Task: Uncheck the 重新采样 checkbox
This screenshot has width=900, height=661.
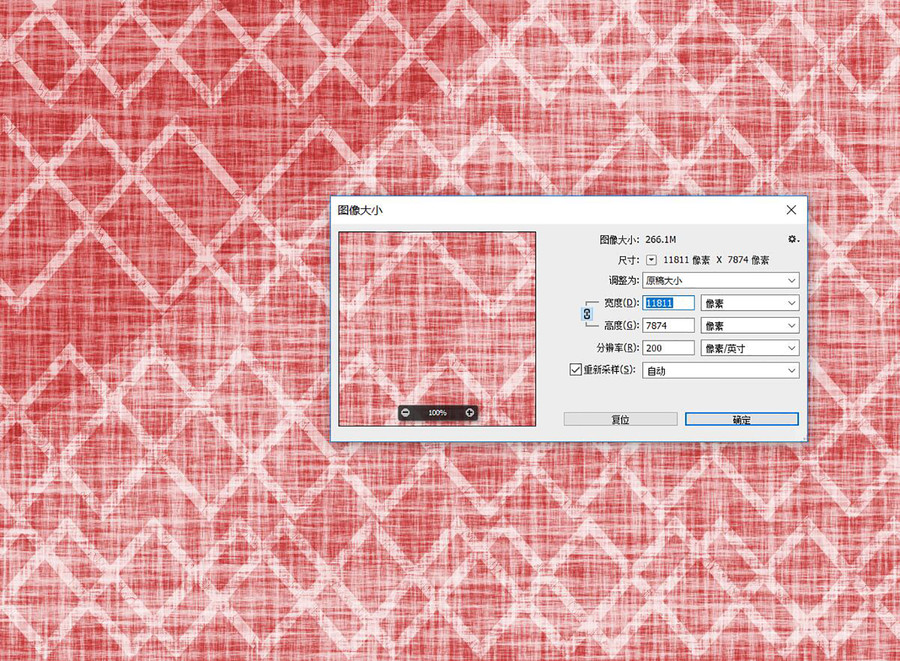Action: [x=575, y=370]
